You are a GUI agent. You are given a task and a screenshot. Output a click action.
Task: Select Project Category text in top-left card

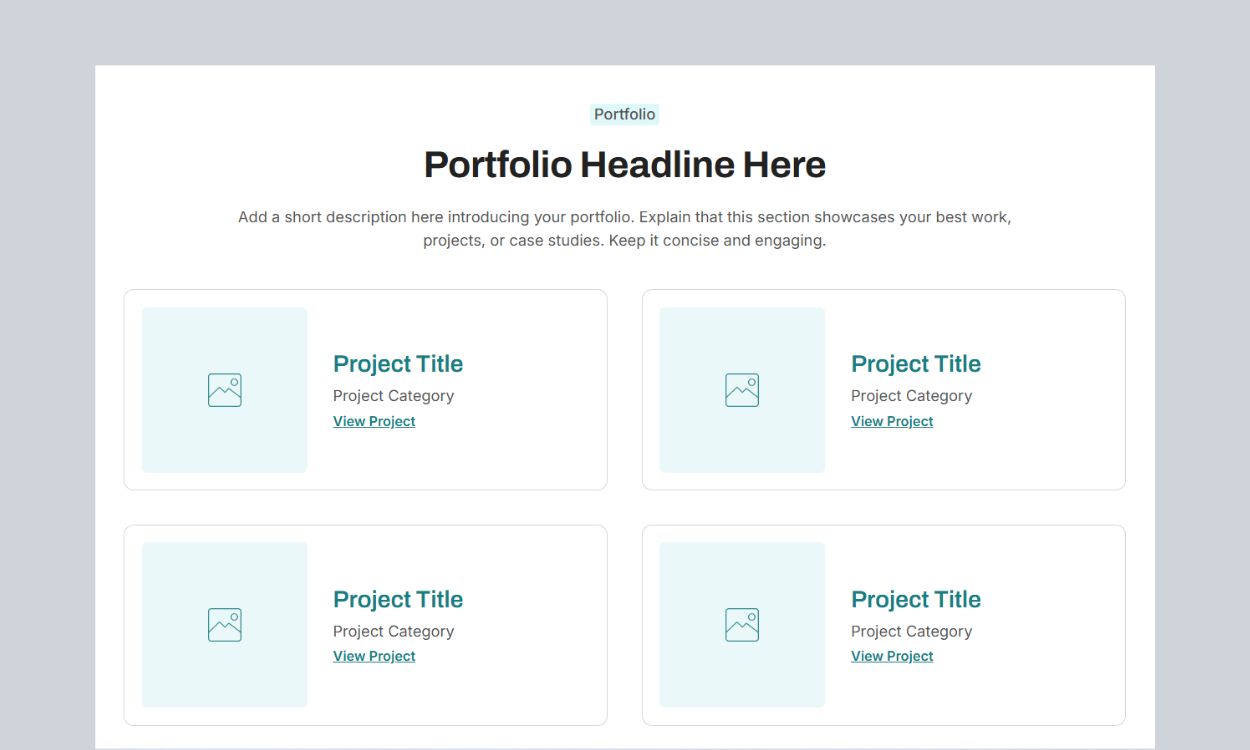(x=393, y=396)
